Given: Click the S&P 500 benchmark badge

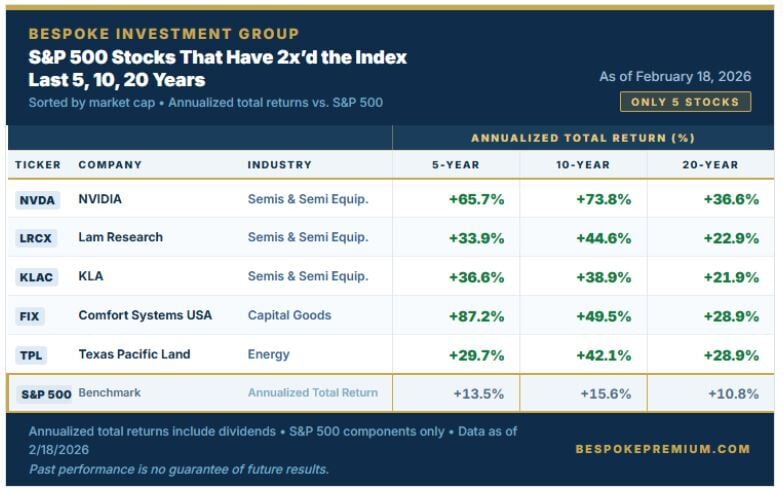Looking at the screenshot, I should (x=46, y=394).
